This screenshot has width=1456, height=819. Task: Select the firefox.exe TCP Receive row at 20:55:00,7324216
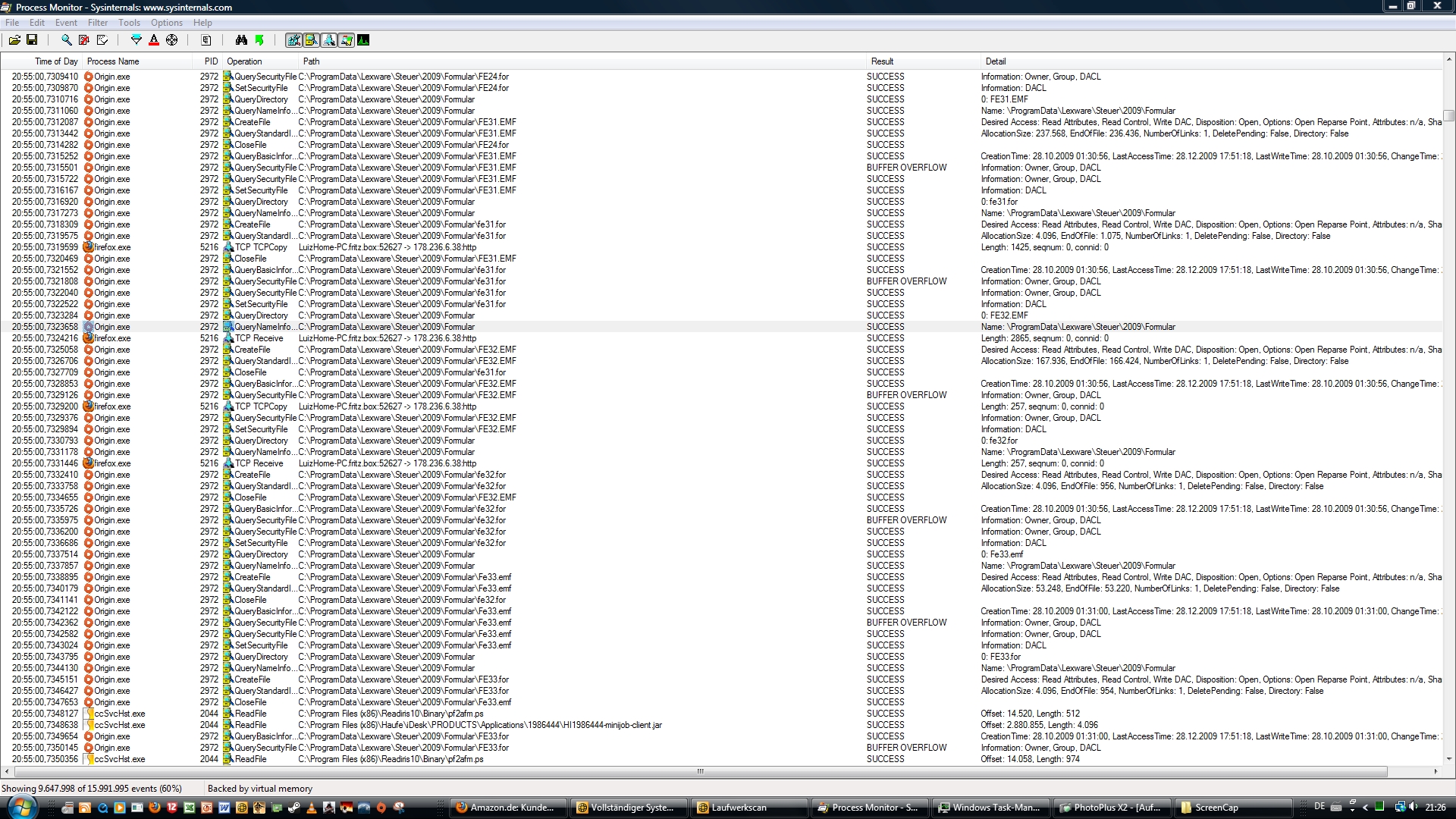[x=721, y=338]
